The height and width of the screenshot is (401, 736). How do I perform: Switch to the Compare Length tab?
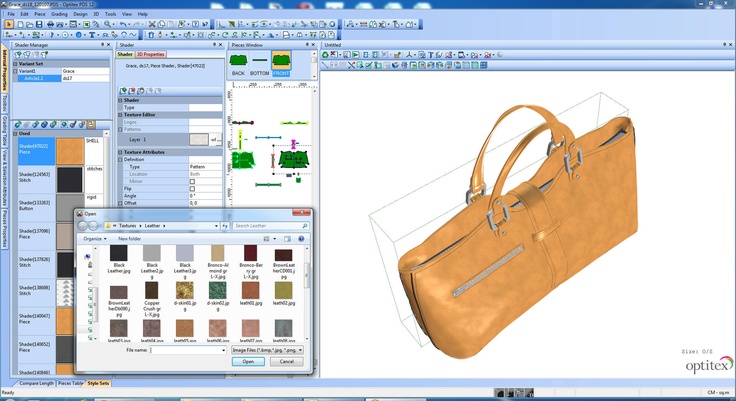tap(36, 383)
